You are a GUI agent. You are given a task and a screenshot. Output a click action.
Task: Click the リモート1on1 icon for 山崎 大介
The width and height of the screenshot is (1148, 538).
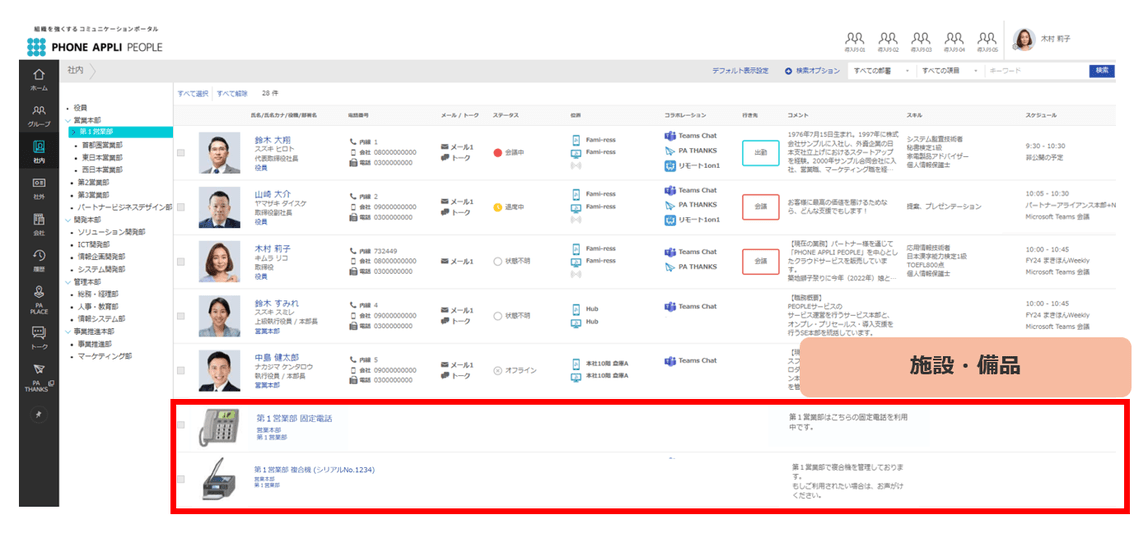point(669,220)
